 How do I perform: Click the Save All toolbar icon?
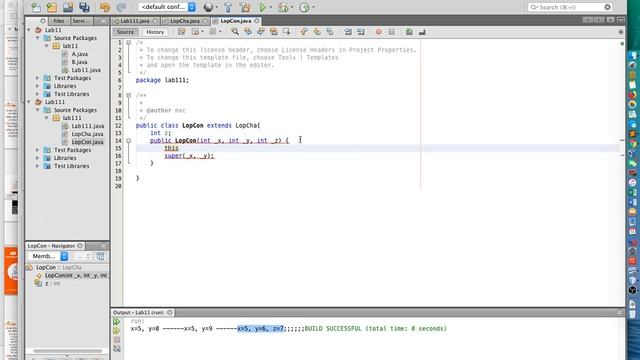(84, 7)
